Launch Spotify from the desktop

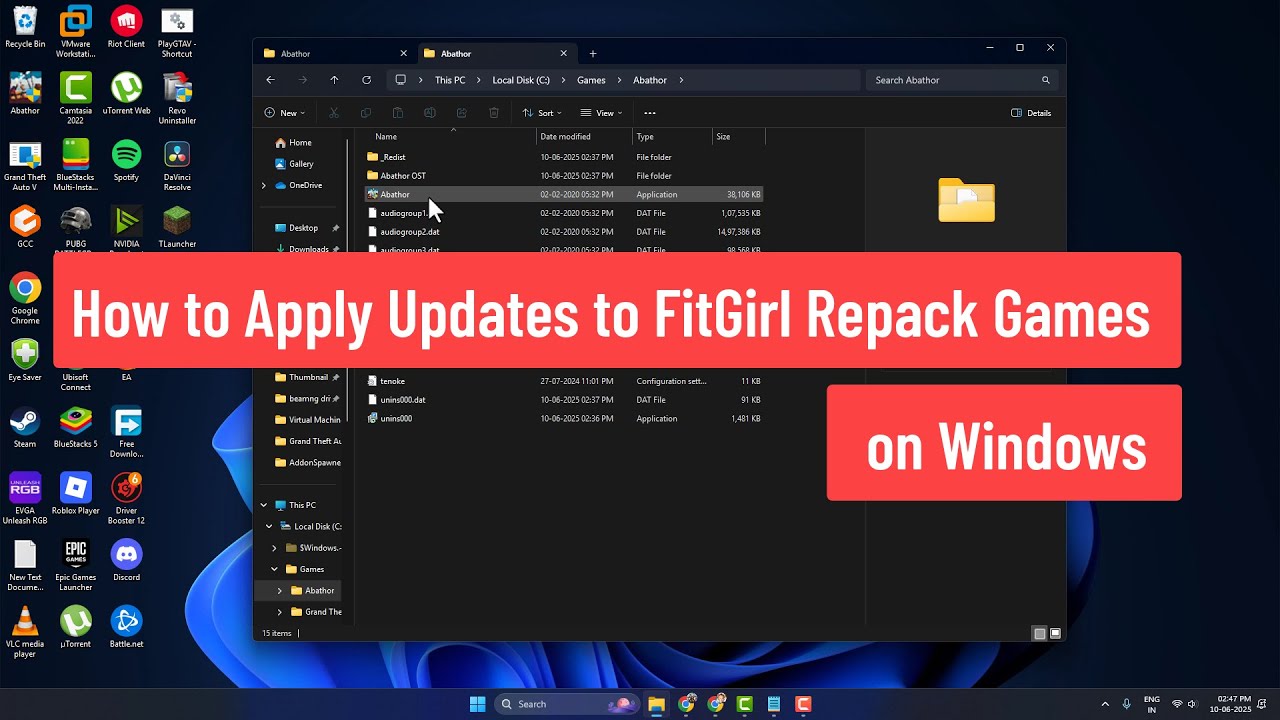pos(126,160)
